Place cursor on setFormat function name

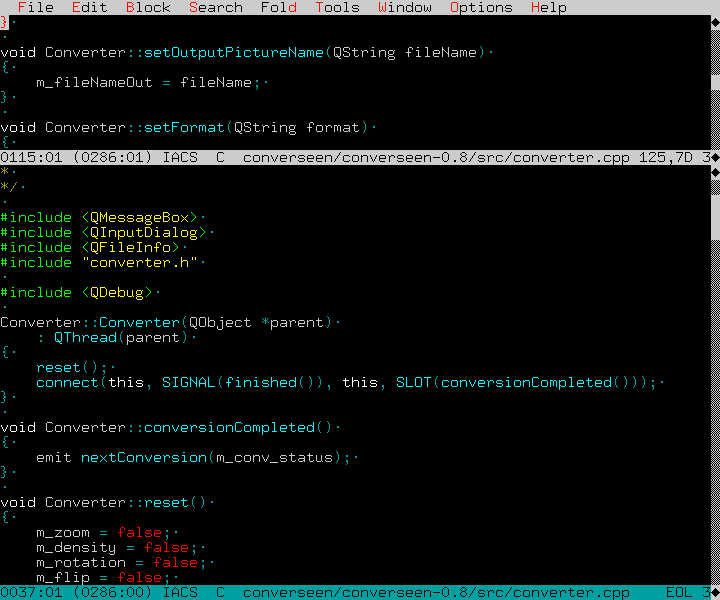(184, 127)
